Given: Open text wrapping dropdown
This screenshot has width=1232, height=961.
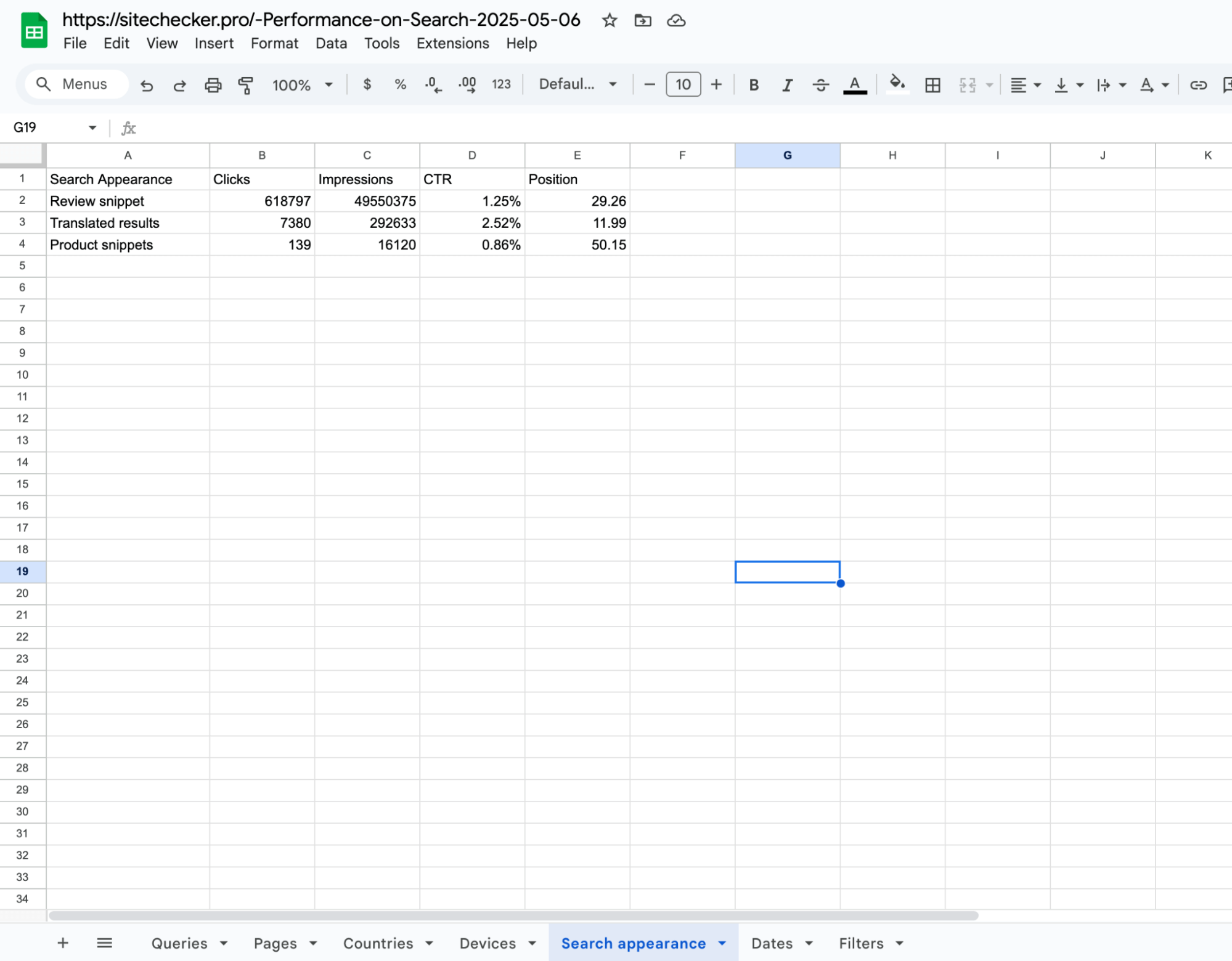Looking at the screenshot, I should (x=1111, y=85).
